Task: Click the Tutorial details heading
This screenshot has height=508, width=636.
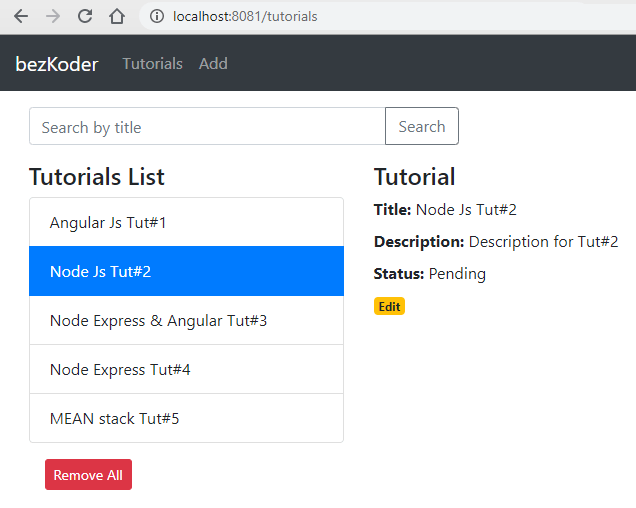Action: click(x=415, y=177)
